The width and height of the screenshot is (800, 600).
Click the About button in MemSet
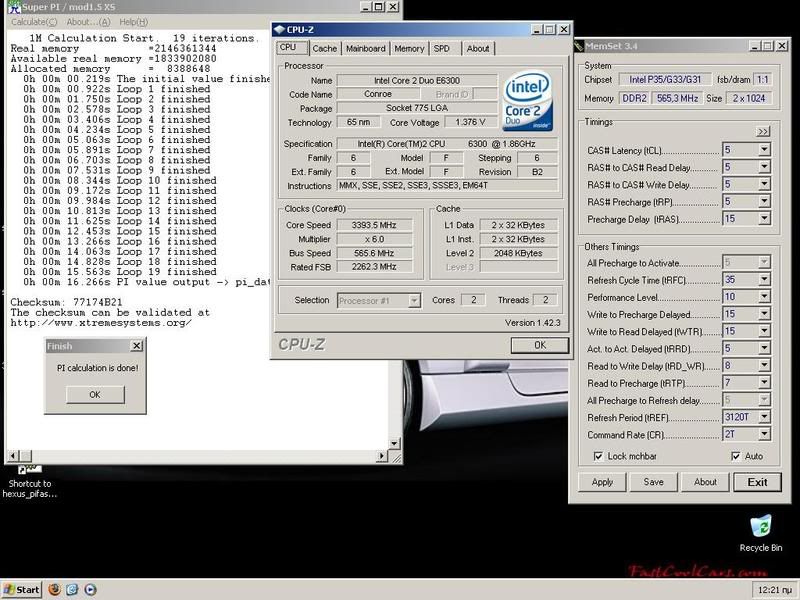(x=705, y=482)
